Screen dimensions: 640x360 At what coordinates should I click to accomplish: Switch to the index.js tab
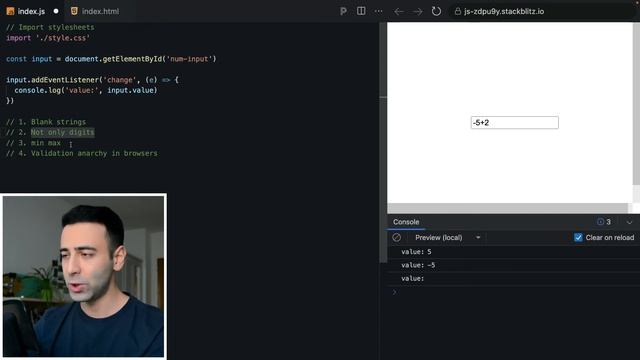(31, 11)
